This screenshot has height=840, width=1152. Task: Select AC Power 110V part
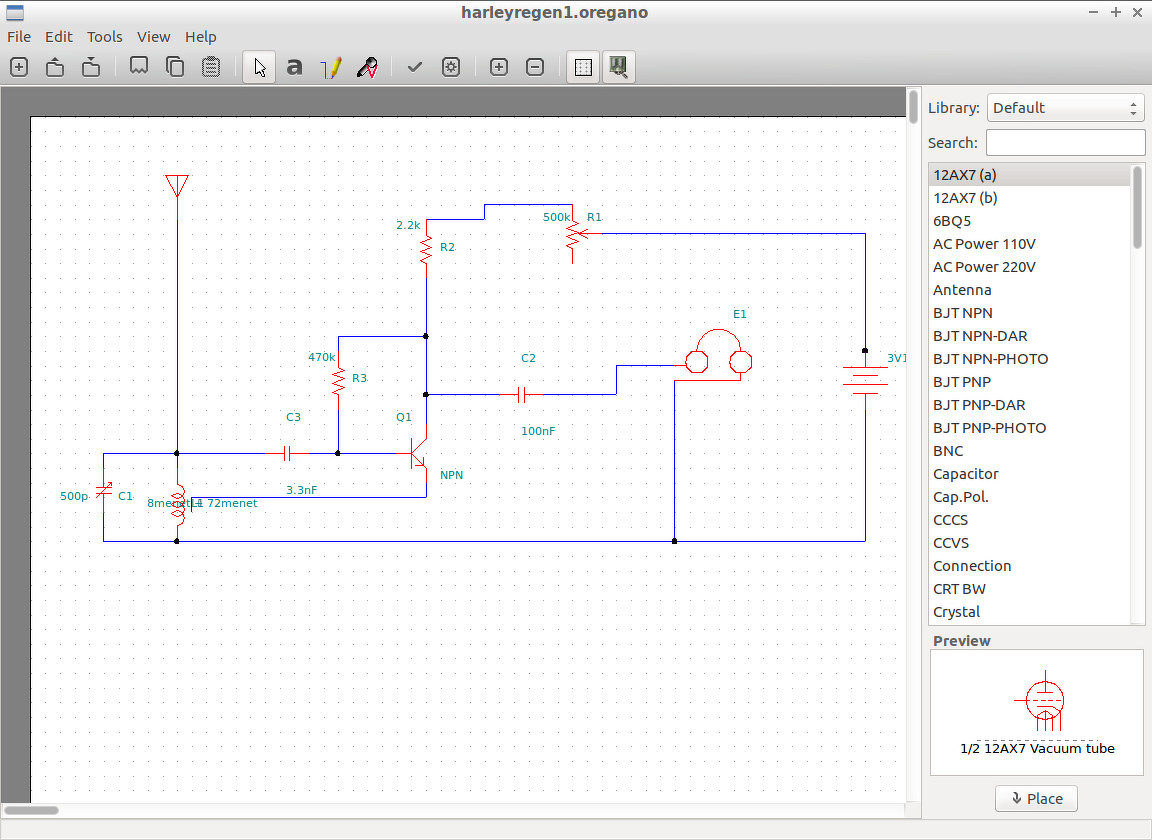[x=1029, y=244]
